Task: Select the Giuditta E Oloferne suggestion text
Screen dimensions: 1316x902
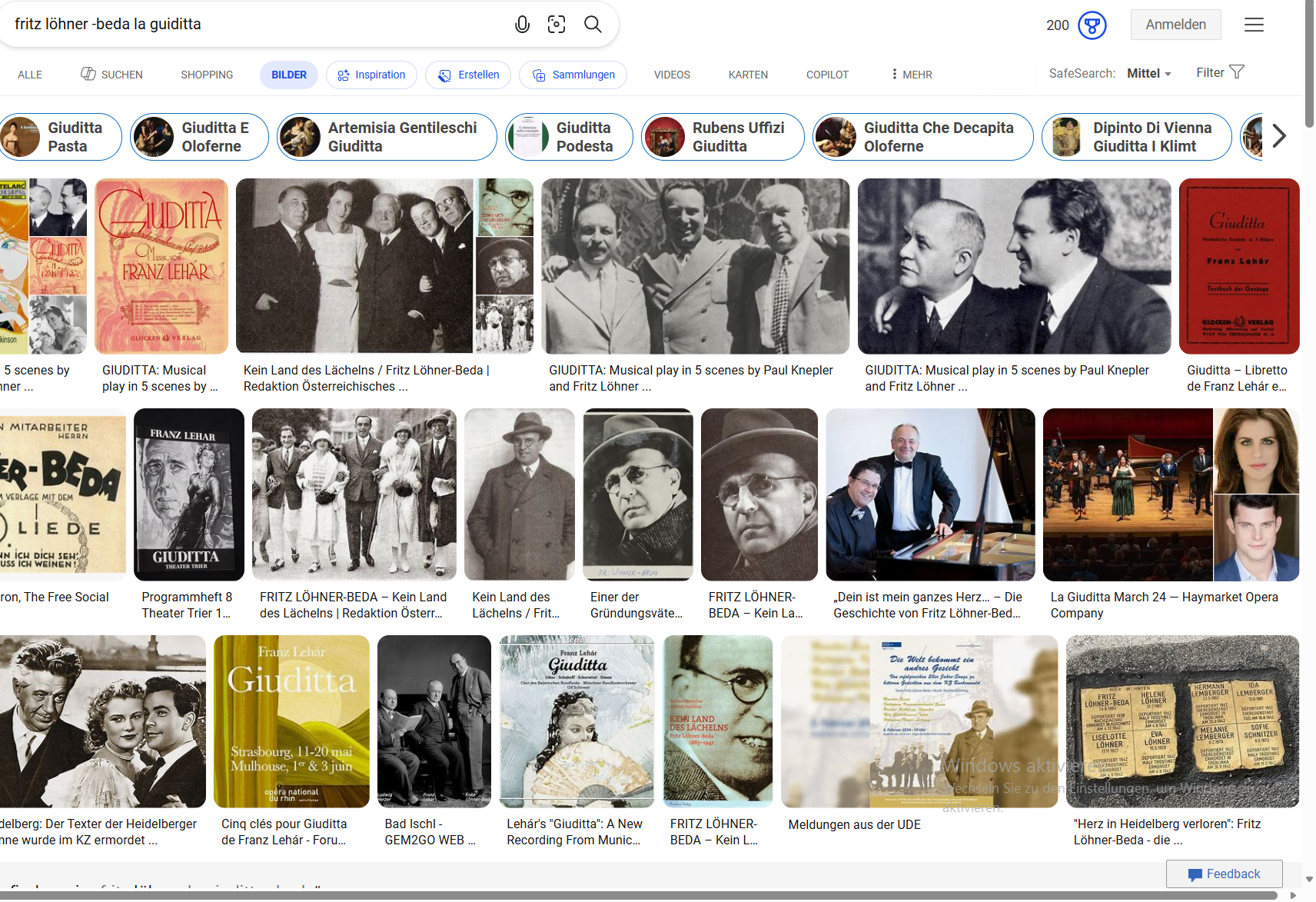Action: [215, 137]
